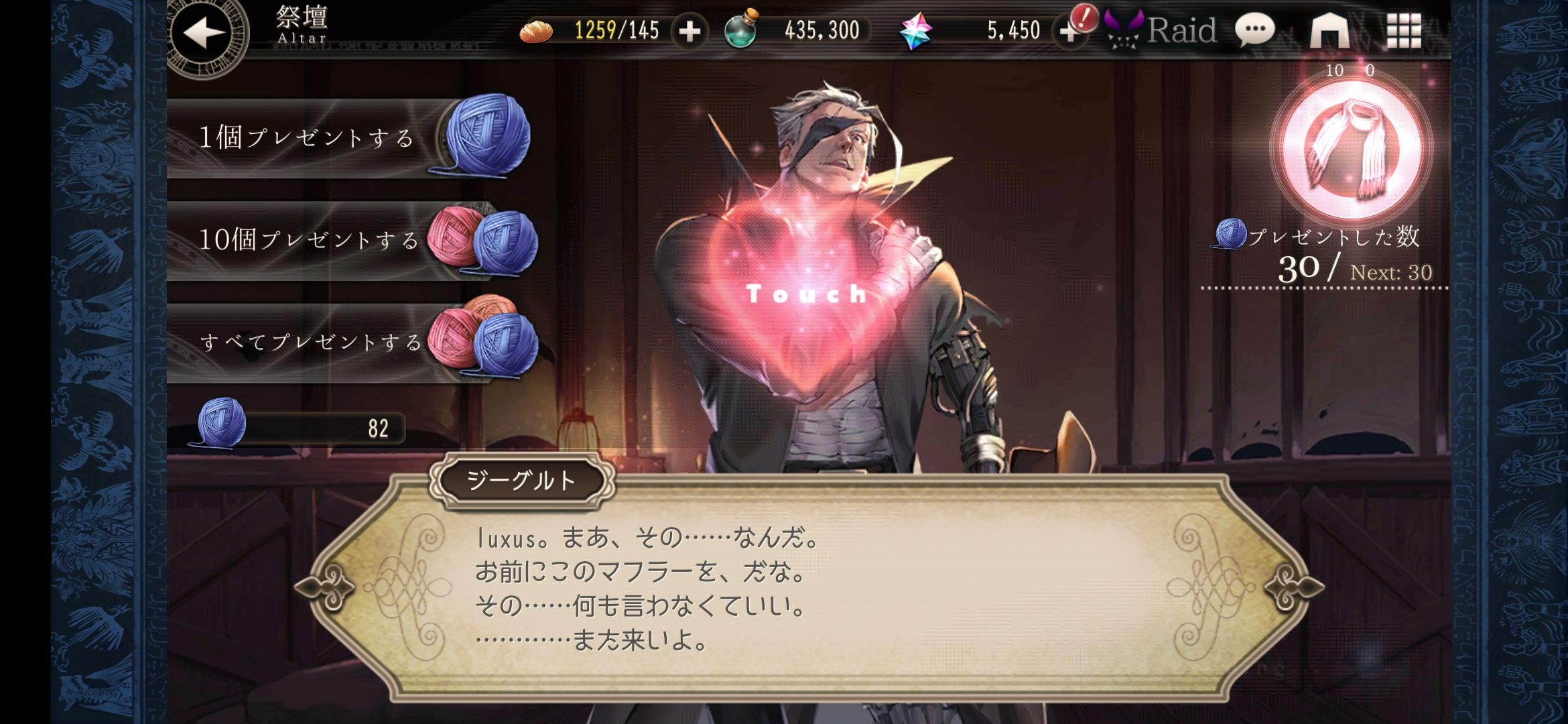
Task: Click 1個プレゼントする button
Action: pyautogui.click(x=348, y=138)
